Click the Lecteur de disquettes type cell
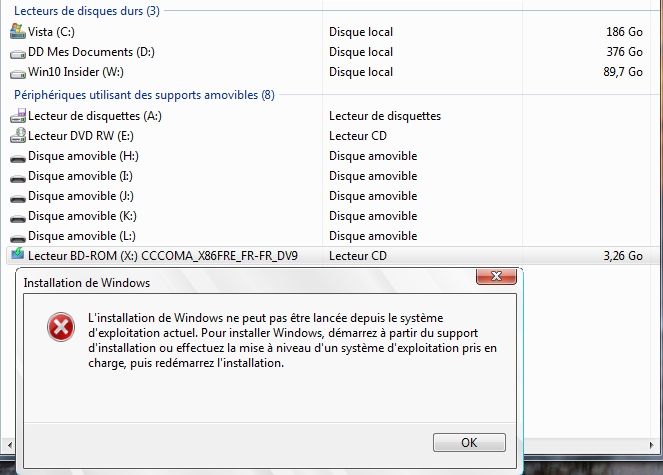Screen dimensions: 663x475 pos(385,116)
